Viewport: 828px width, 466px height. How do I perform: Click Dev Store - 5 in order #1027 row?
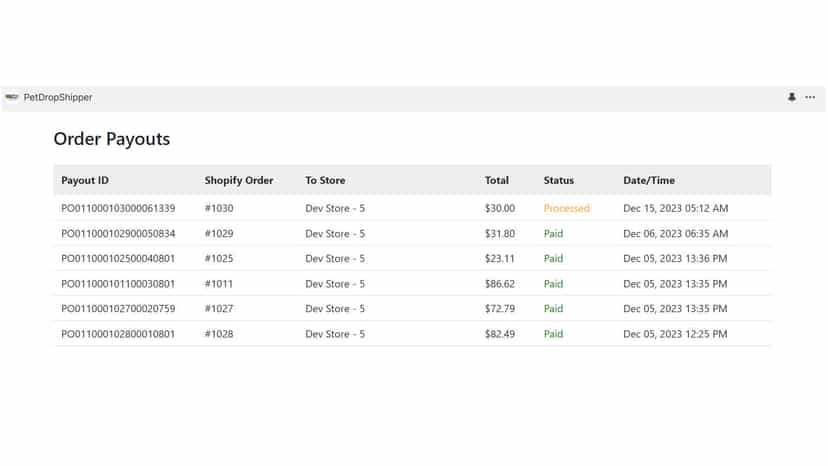[x=335, y=309]
